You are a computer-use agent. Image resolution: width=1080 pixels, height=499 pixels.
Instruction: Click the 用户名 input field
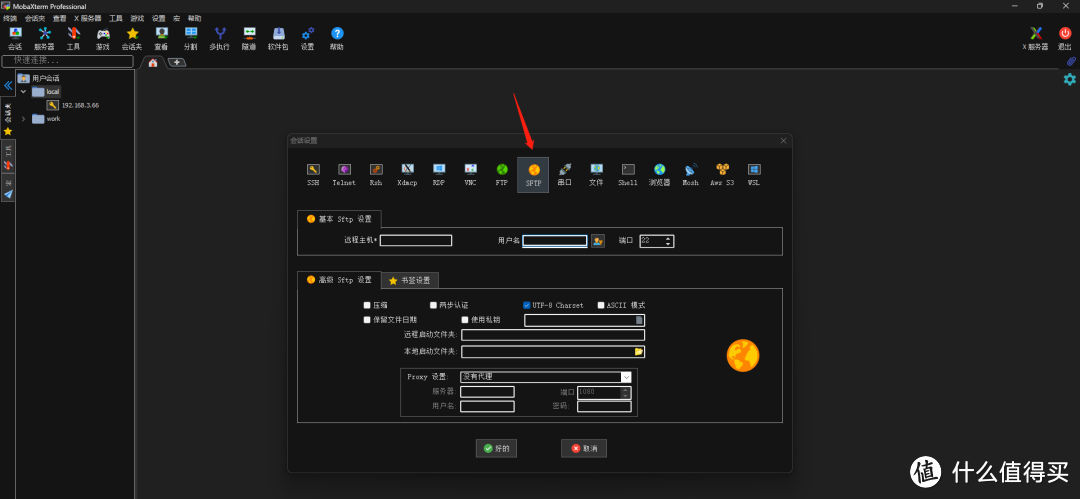pos(555,241)
